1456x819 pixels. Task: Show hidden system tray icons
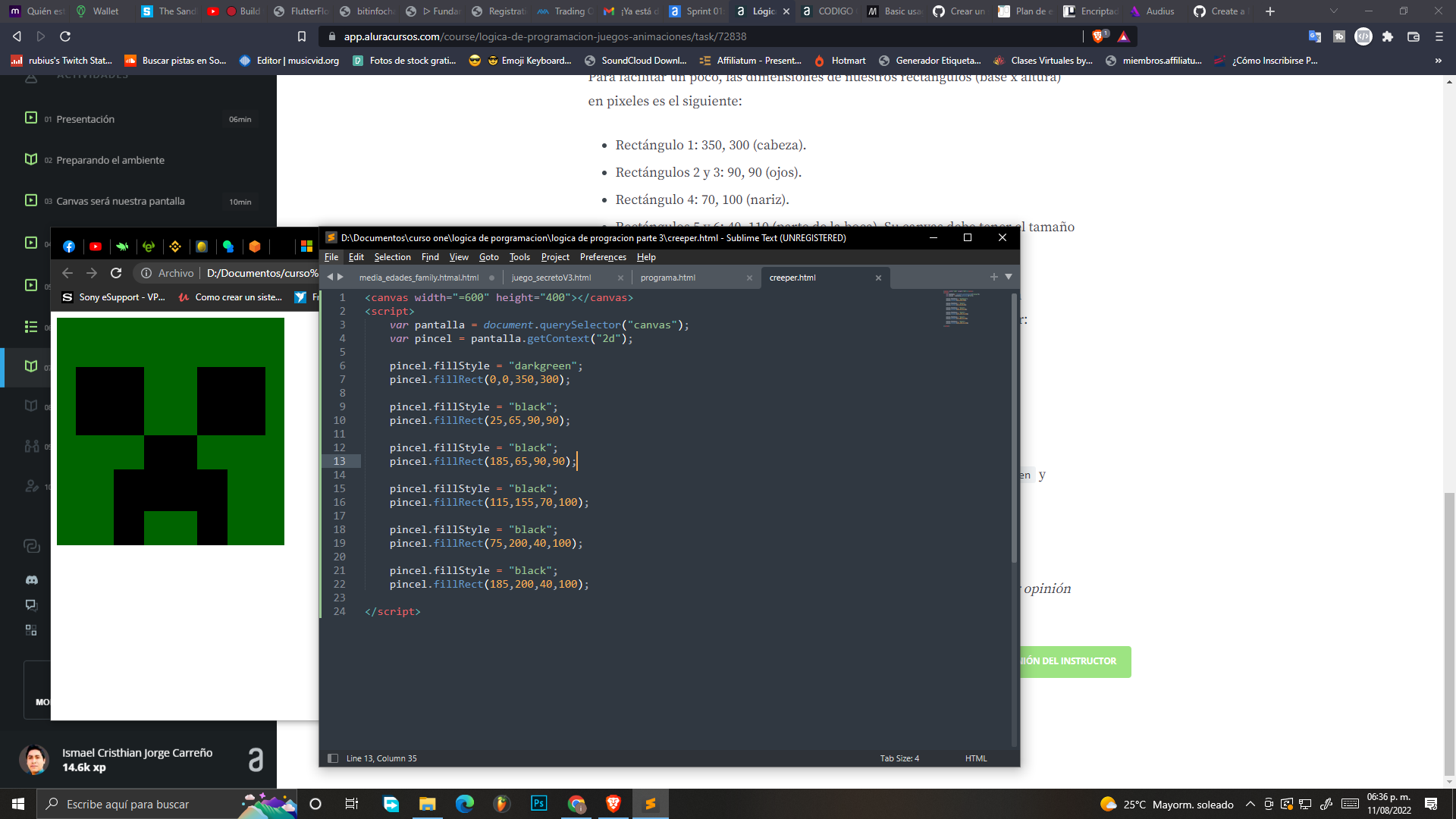1250,804
